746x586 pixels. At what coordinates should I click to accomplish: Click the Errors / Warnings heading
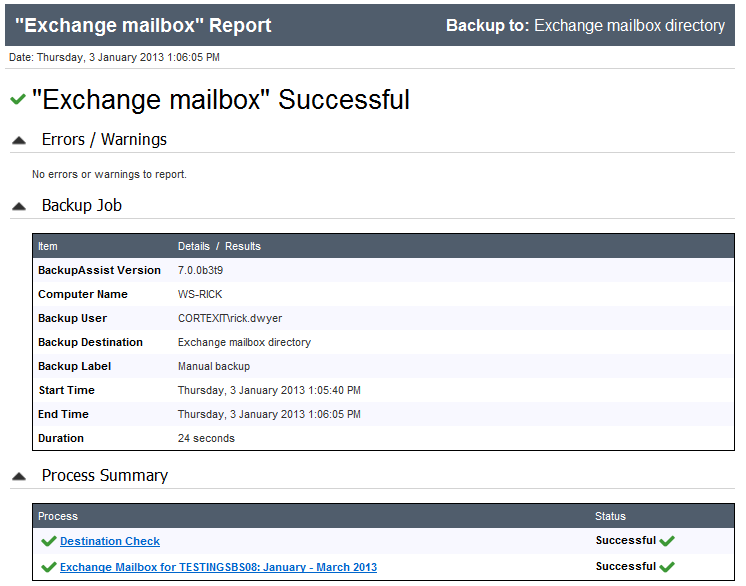104,139
